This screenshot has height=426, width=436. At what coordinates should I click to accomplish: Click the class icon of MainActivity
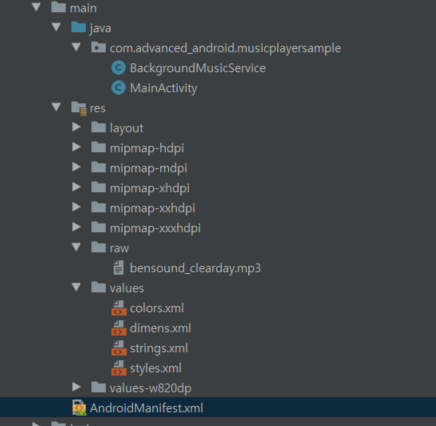(118, 88)
